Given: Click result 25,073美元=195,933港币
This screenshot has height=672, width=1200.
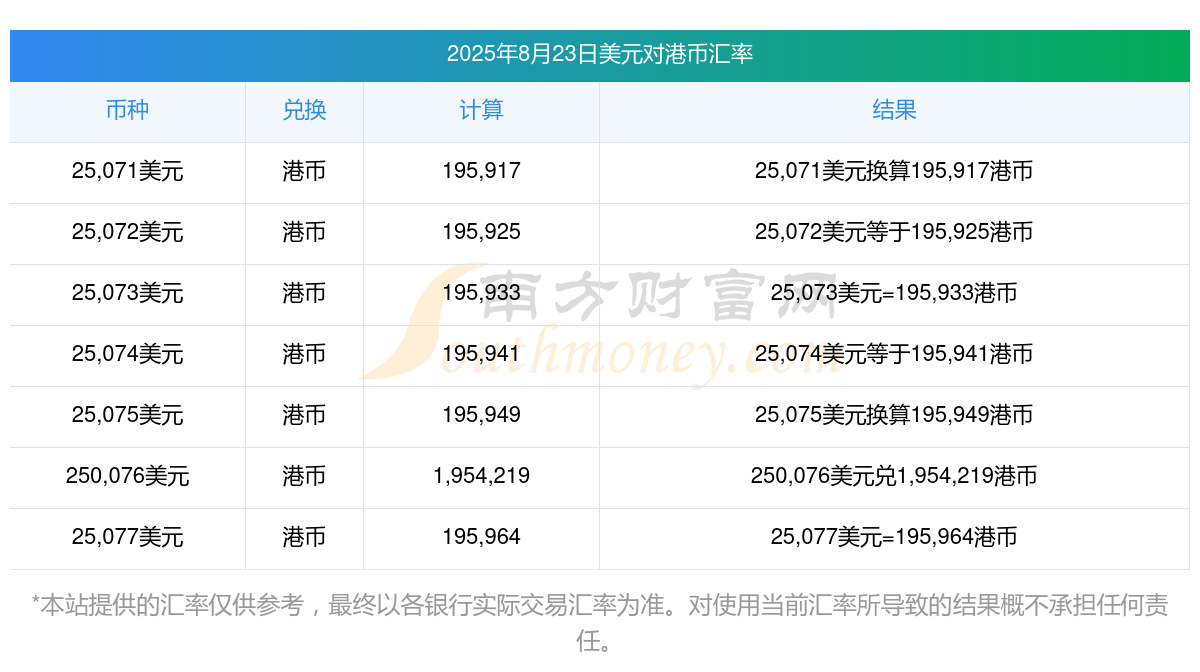Looking at the screenshot, I should click(894, 293).
